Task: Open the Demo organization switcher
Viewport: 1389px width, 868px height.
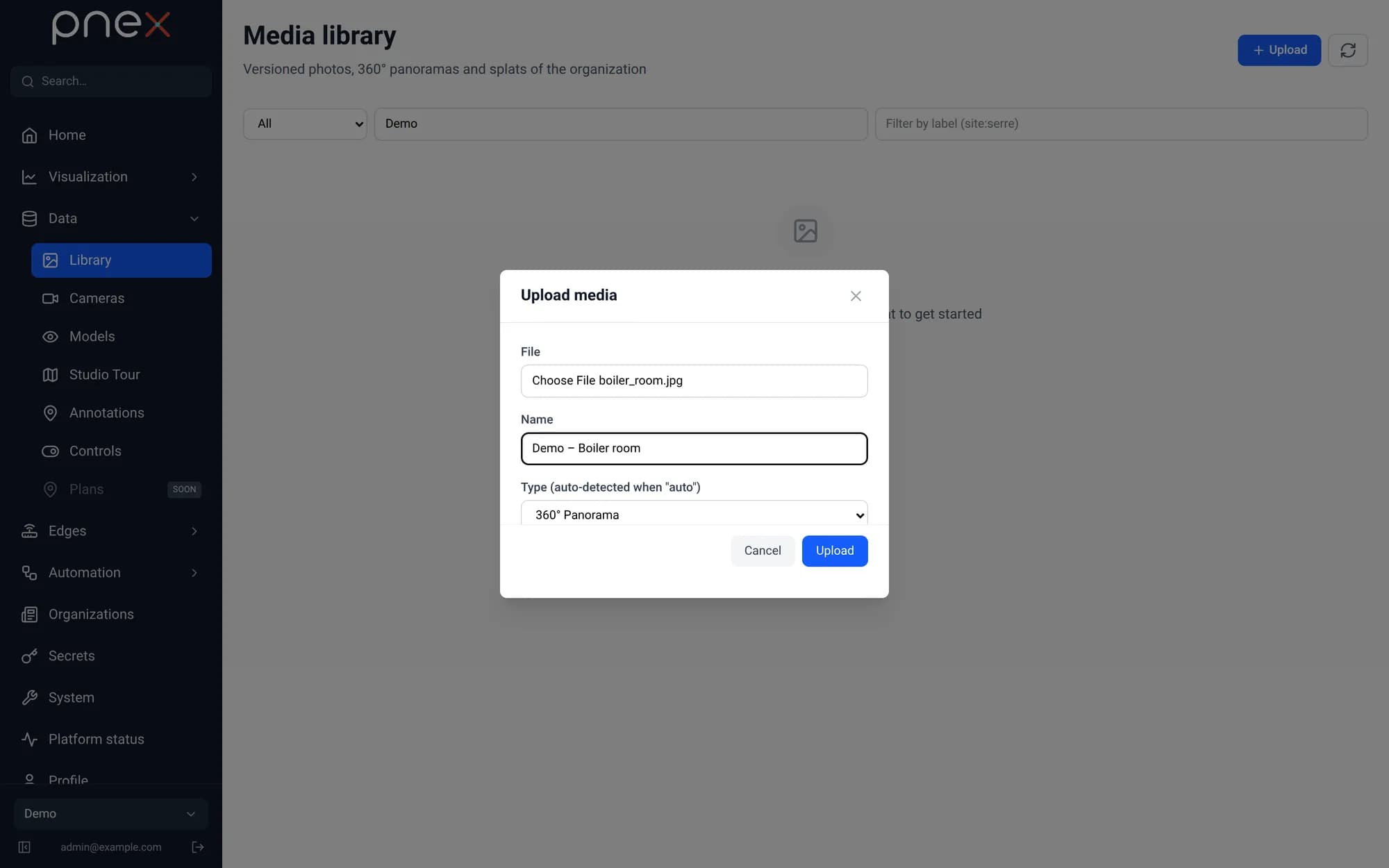Action: click(x=111, y=813)
